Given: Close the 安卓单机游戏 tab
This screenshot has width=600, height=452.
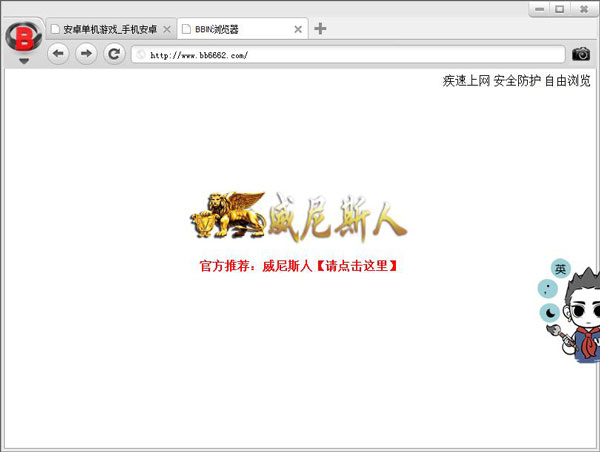Looking at the screenshot, I should 167,29.
